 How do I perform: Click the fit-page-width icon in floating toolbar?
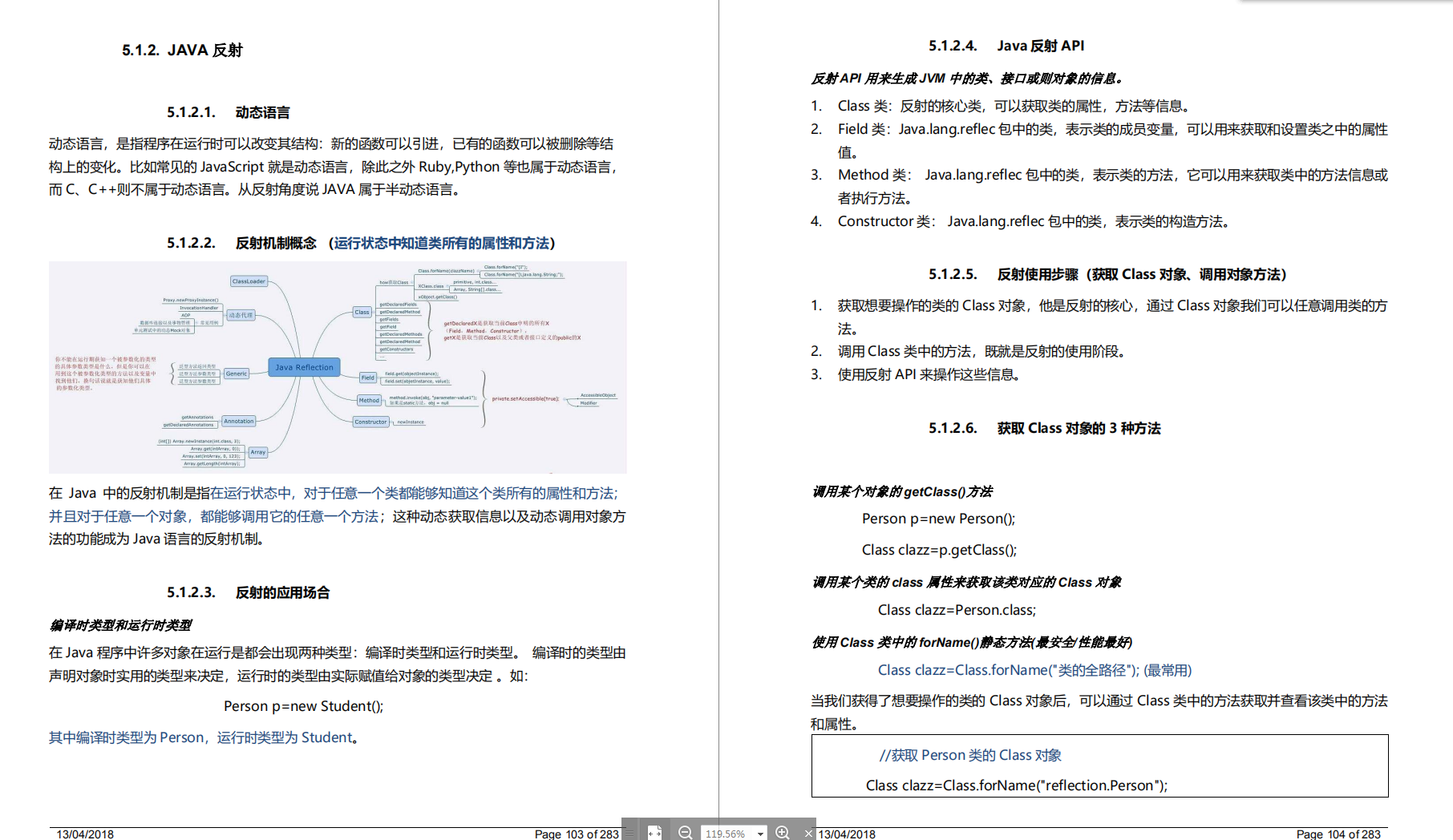(654, 833)
